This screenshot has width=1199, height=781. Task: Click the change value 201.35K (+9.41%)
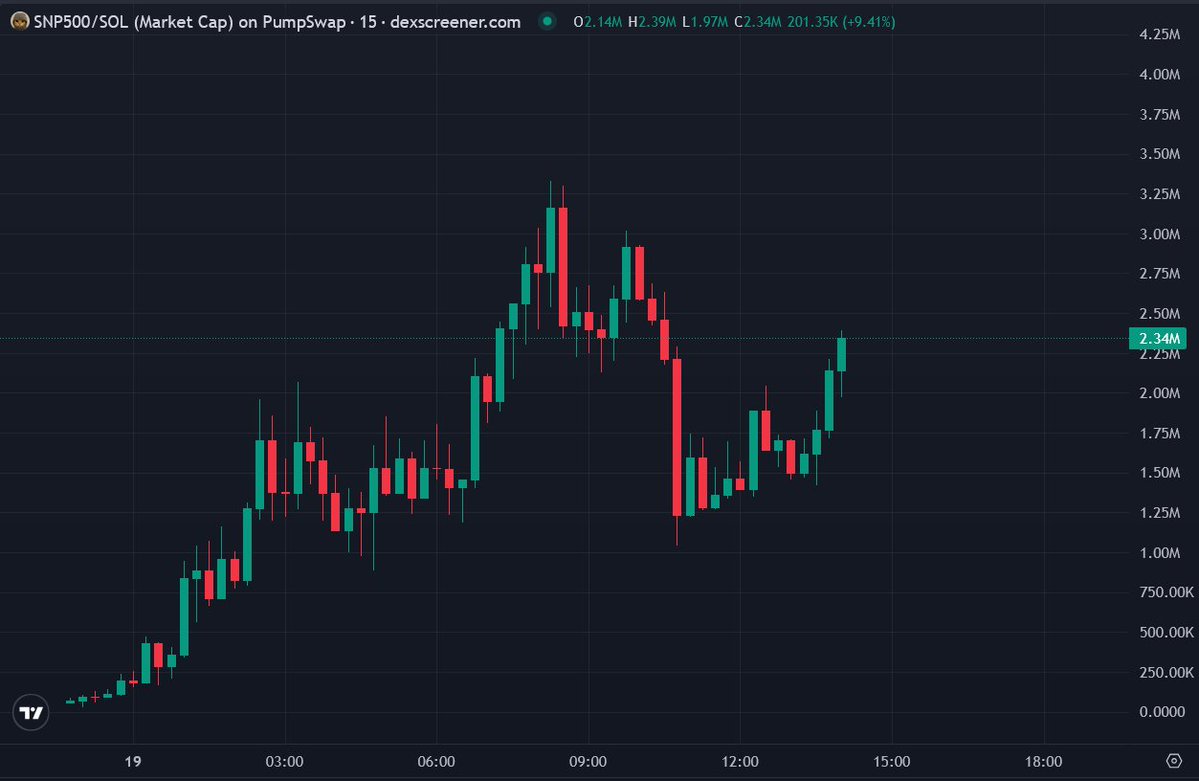click(841, 22)
